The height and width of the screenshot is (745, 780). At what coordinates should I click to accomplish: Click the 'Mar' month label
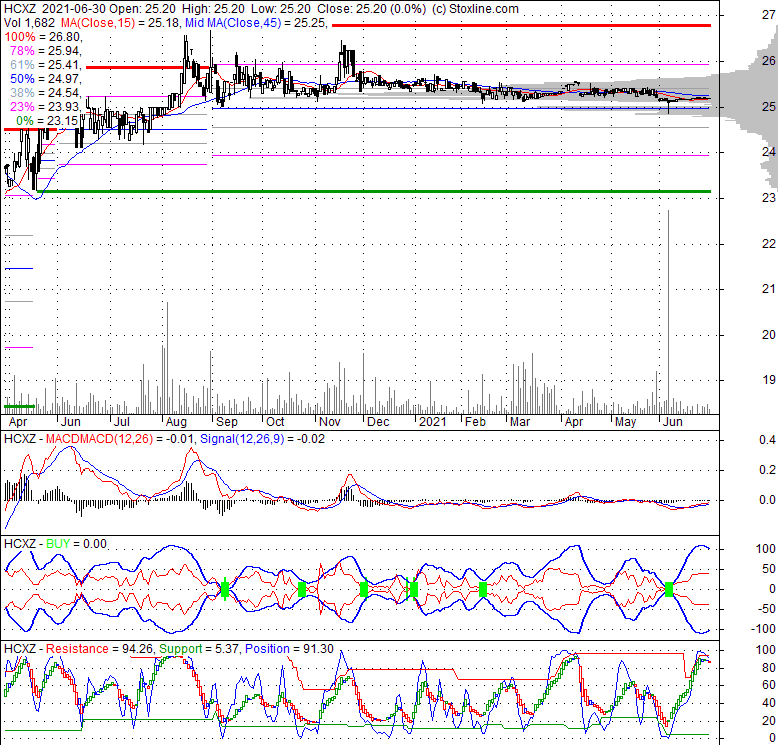point(520,422)
